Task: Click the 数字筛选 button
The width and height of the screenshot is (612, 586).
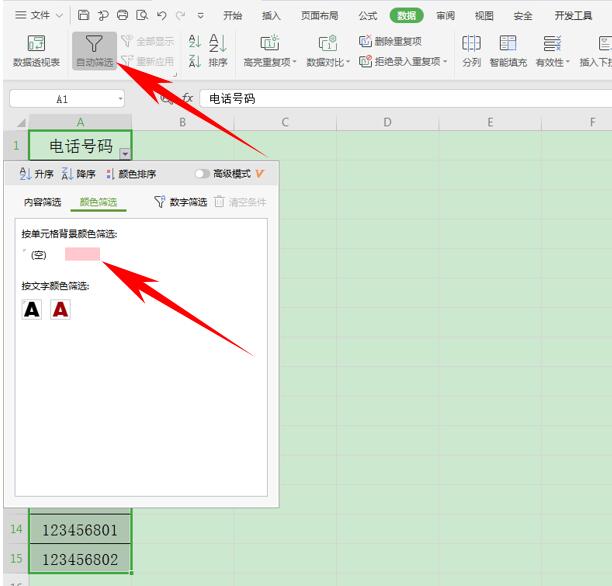Action: click(x=181, y=202)
